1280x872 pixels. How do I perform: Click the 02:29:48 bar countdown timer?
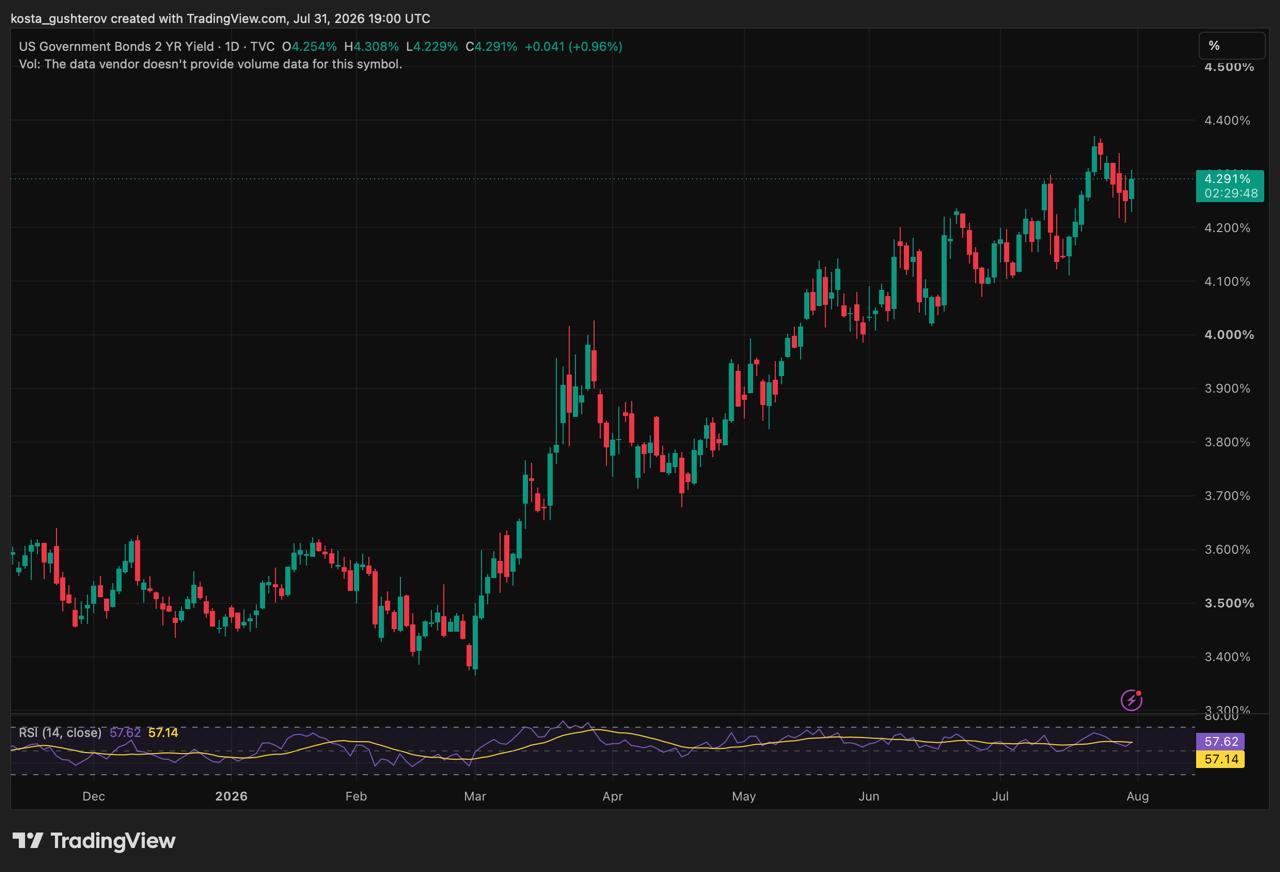click(1231, 193)
